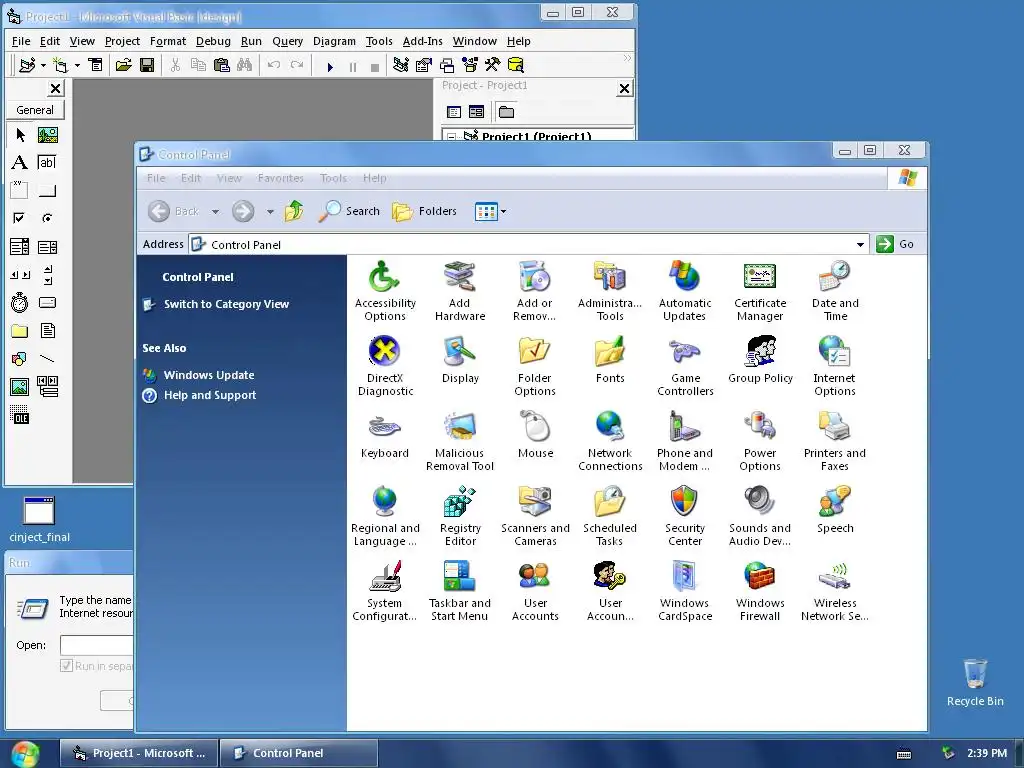Viewport: 1024px width, 768px height.
Task: Click the Start (run) button in Visual Basic
Action: (x=330, y=66)
